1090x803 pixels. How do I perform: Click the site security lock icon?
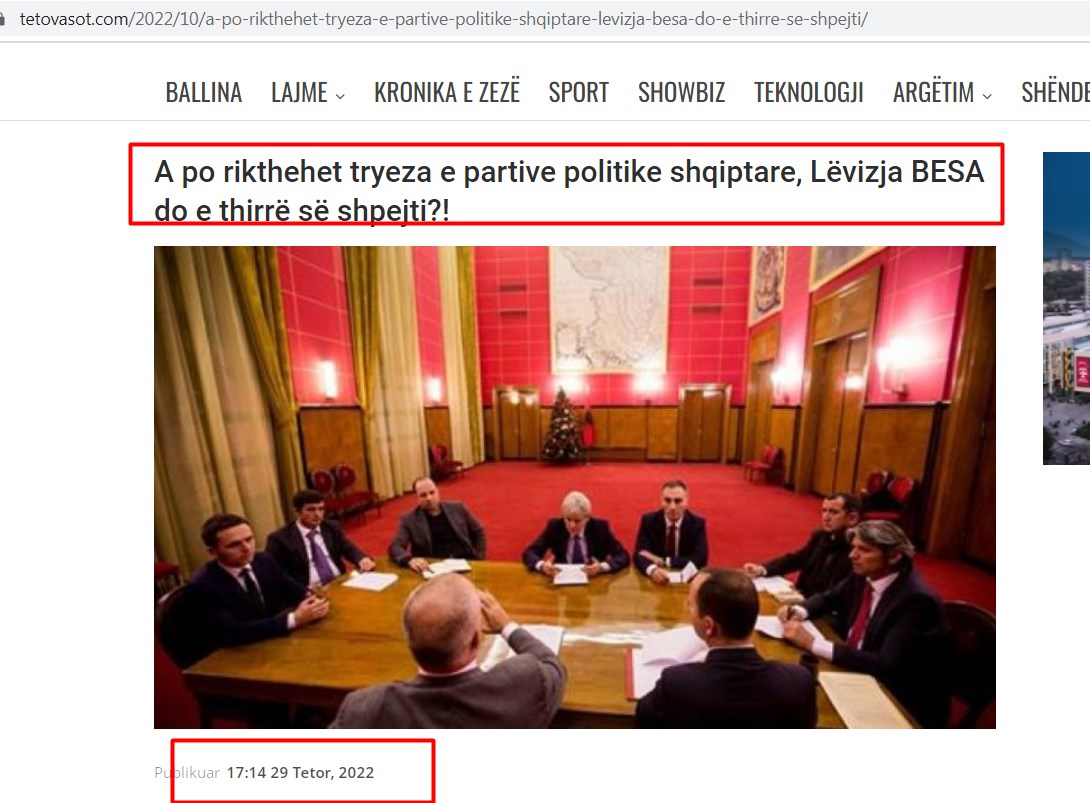pos(2,19)
